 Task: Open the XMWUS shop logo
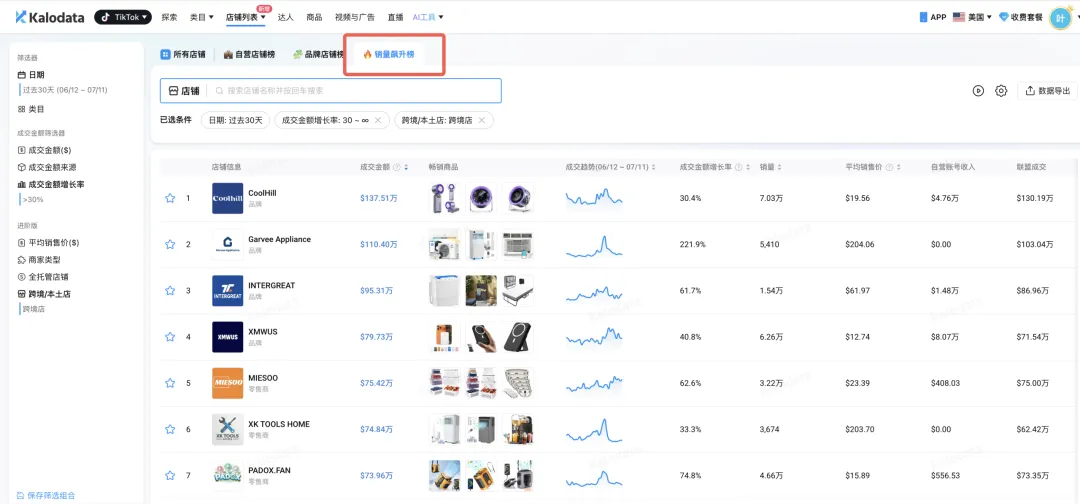pyautogui.click(x=227, y=337)
